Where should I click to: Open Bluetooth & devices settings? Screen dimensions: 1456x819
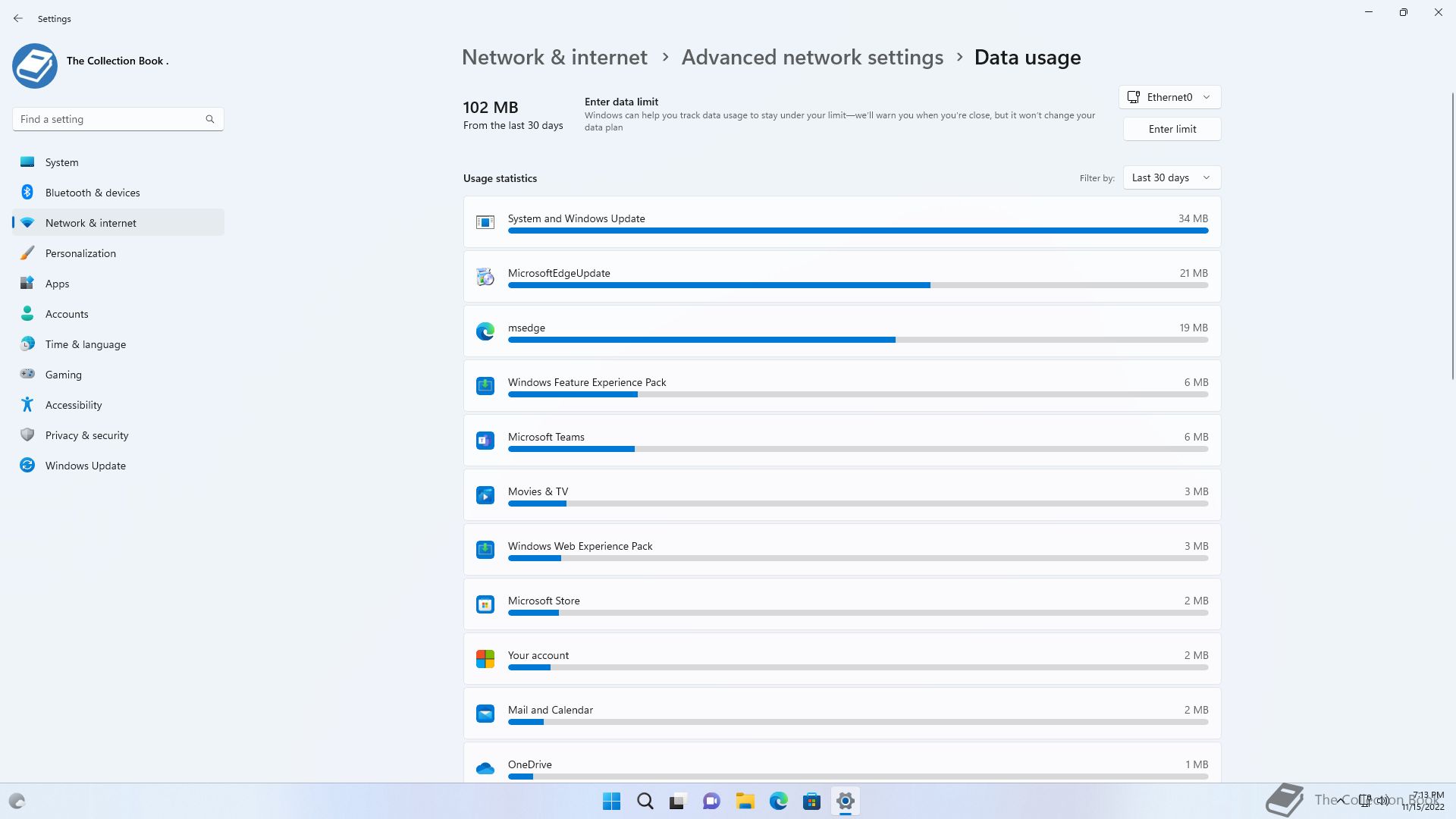coord(118,193)
